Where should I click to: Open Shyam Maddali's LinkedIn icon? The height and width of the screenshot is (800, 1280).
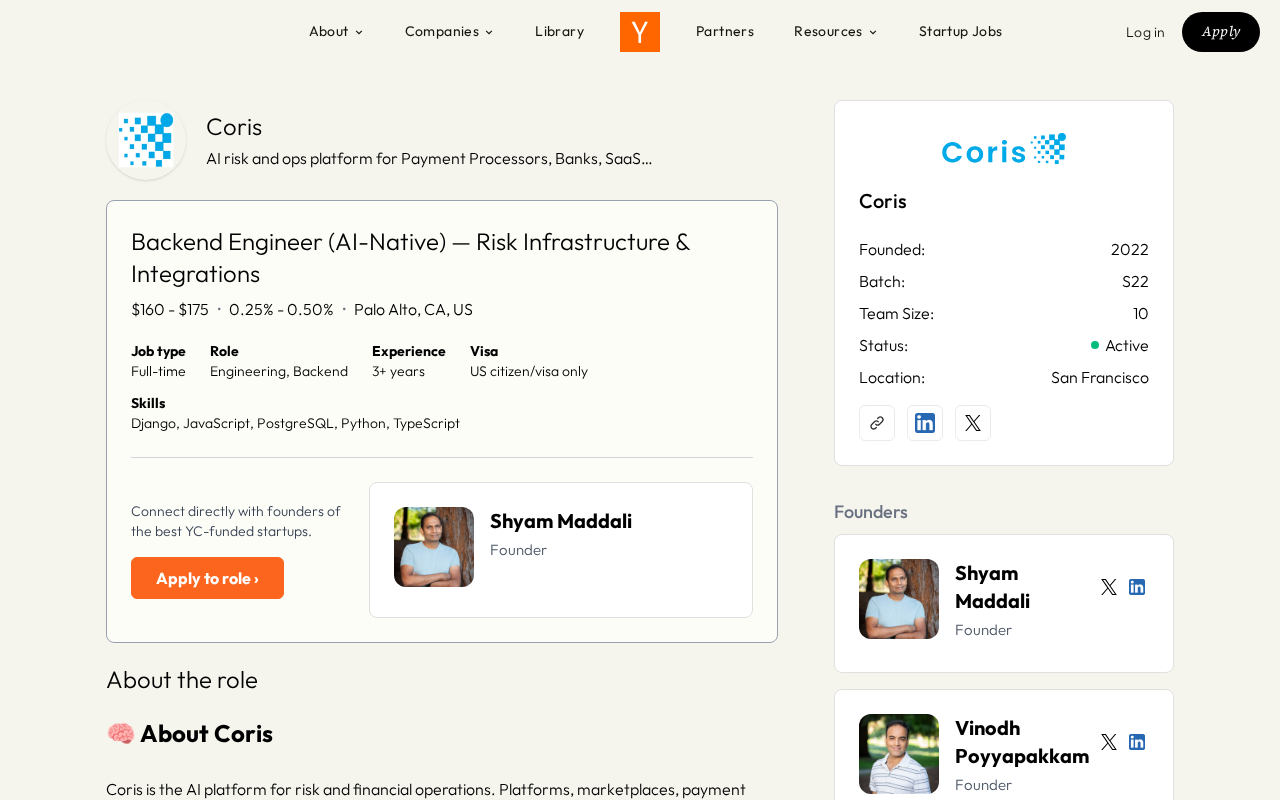coord(1137,587)
